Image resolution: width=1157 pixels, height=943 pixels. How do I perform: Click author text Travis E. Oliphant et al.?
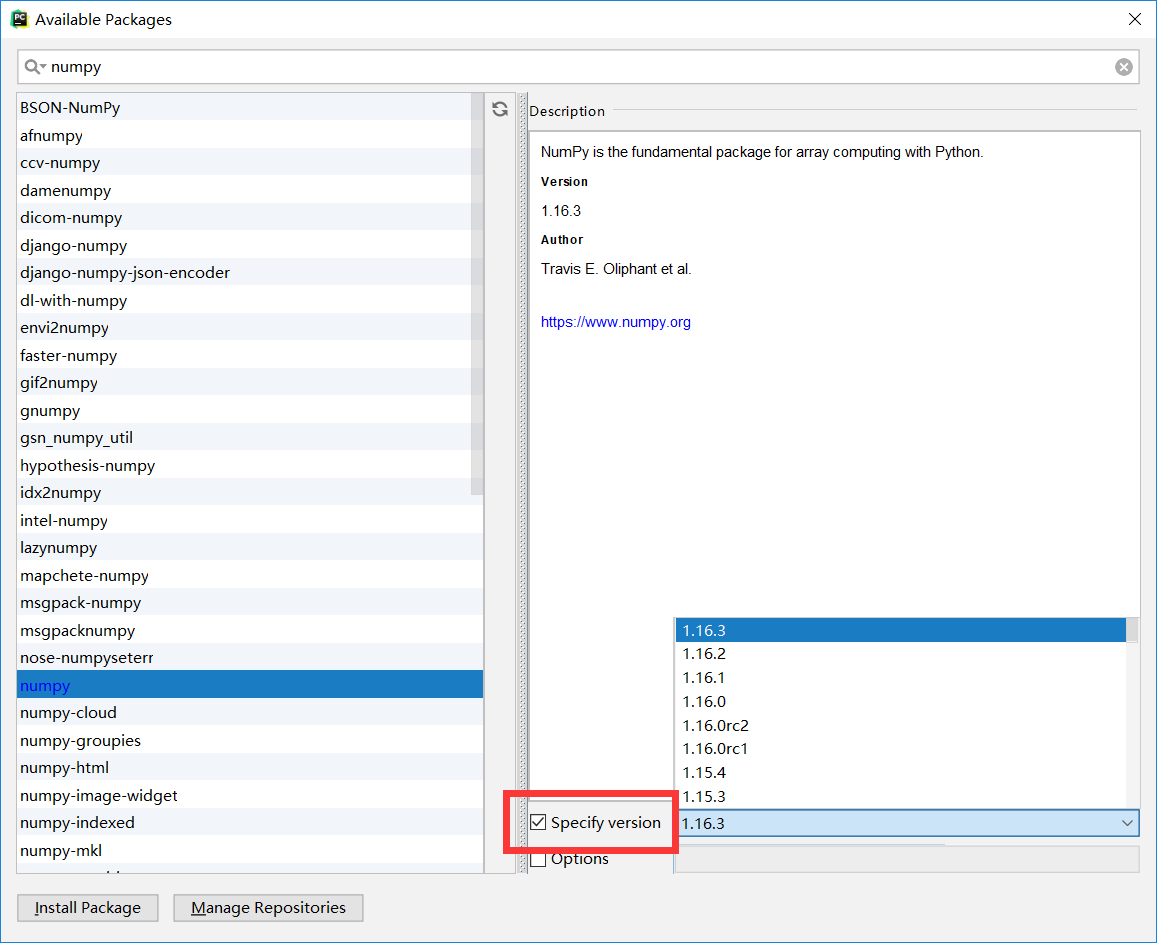coord(615,269)
